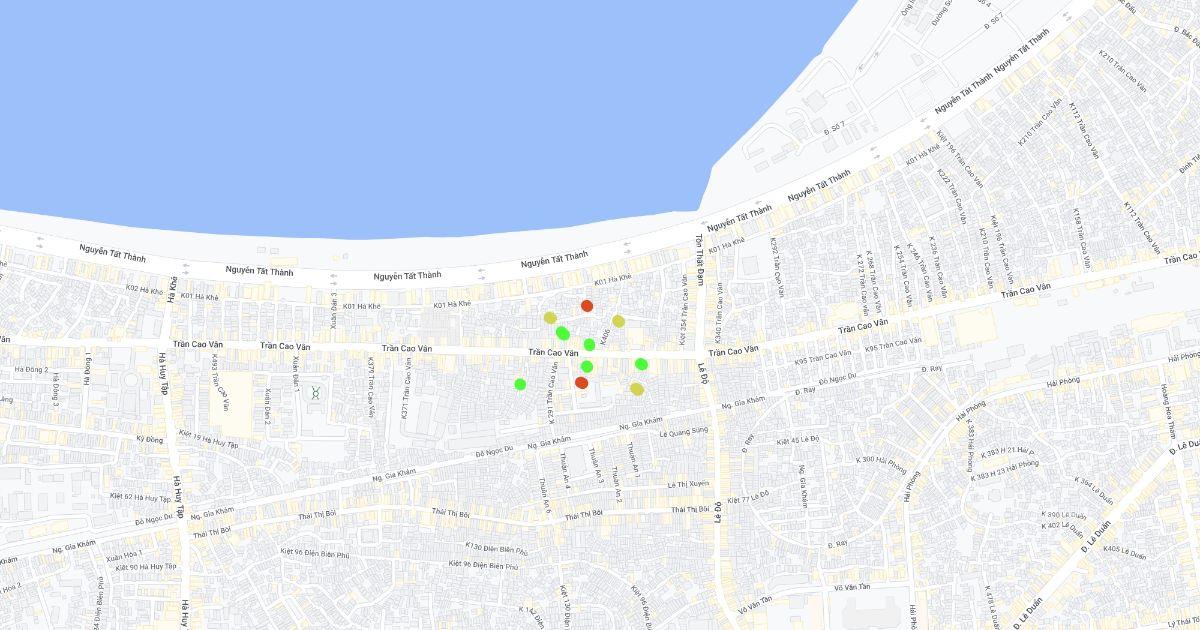This screenshot has height=630, width=1200.
Task: Click the Lê Thị Xuyến street label
Action: (687, 484)
